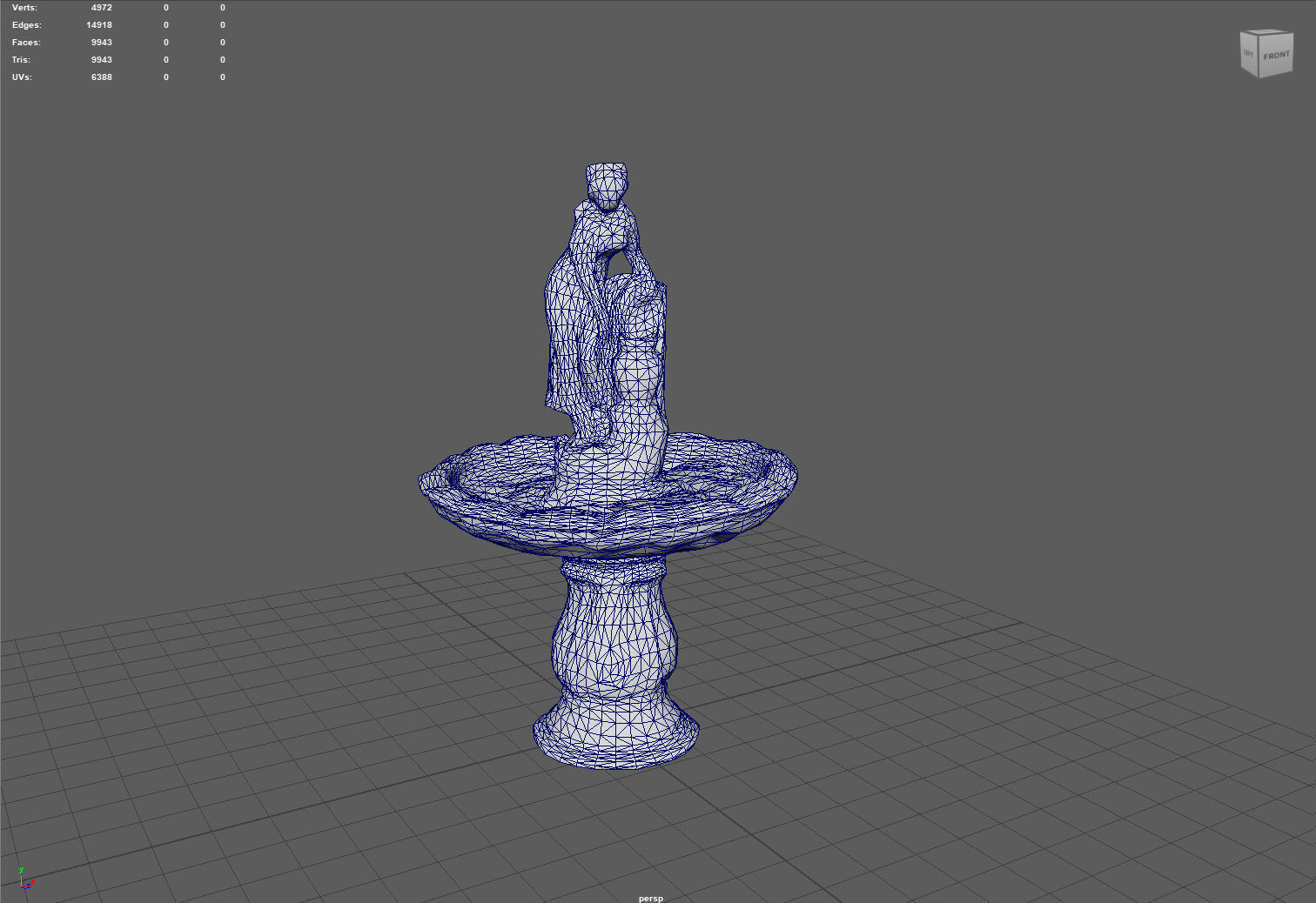Screen dimensions: 1316x903
Task: Click the "UVs:" heads-up label
Action: [22, 77]
